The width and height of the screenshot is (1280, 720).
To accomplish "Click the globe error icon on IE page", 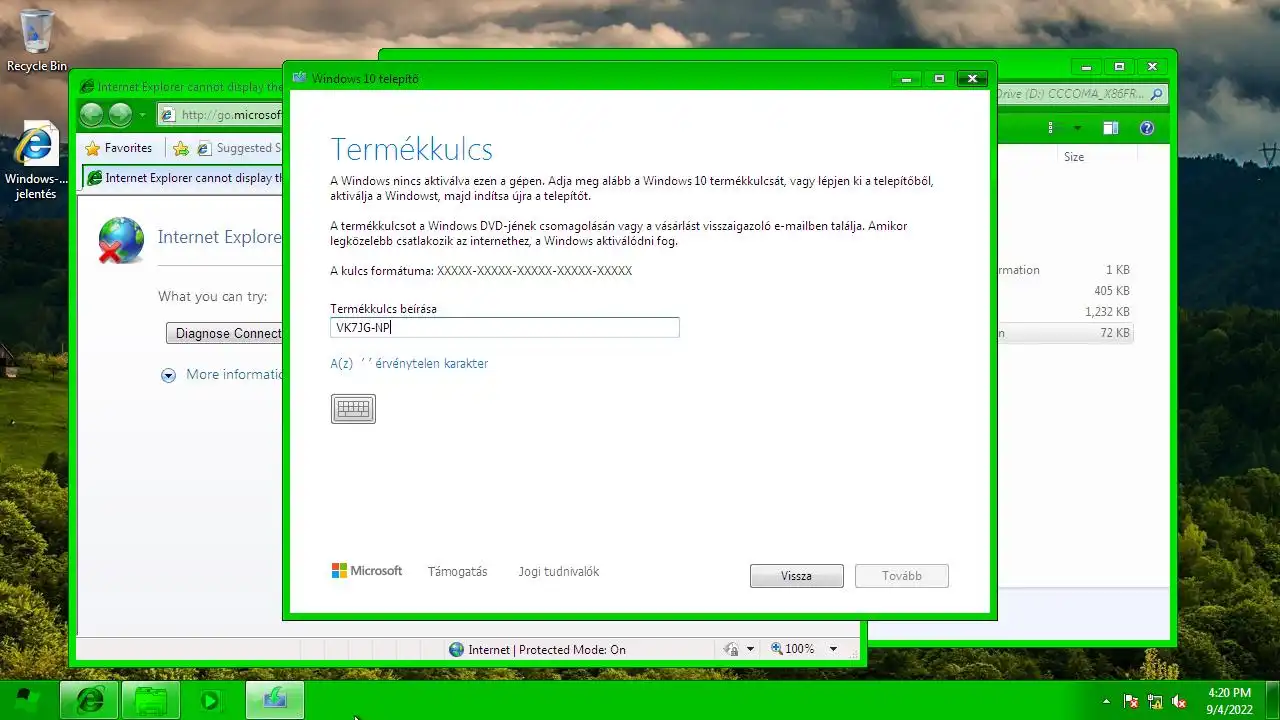I will [121, 240].
